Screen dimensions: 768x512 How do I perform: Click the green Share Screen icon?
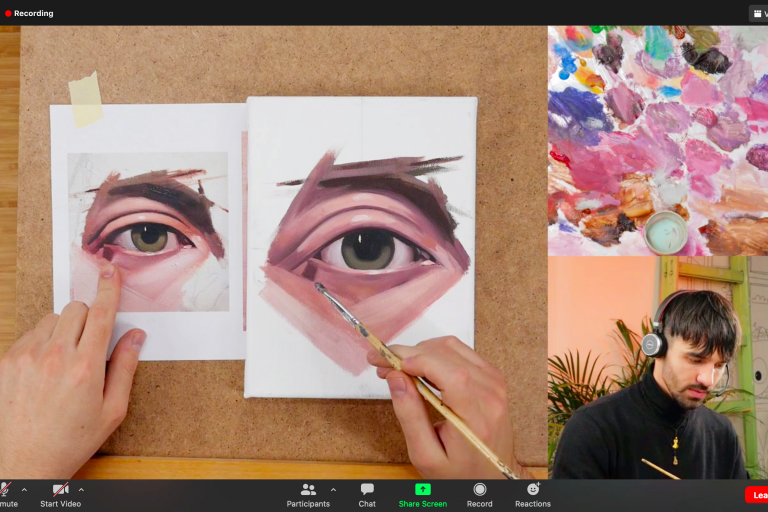(x=422, y=489)
